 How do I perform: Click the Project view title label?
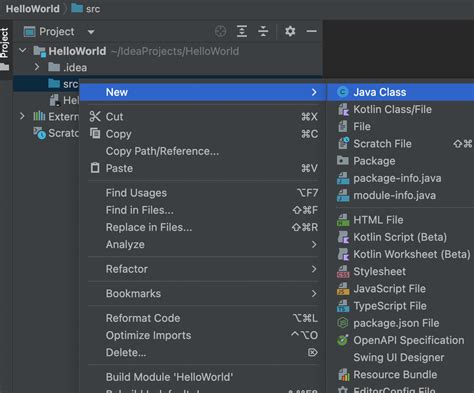57,32
